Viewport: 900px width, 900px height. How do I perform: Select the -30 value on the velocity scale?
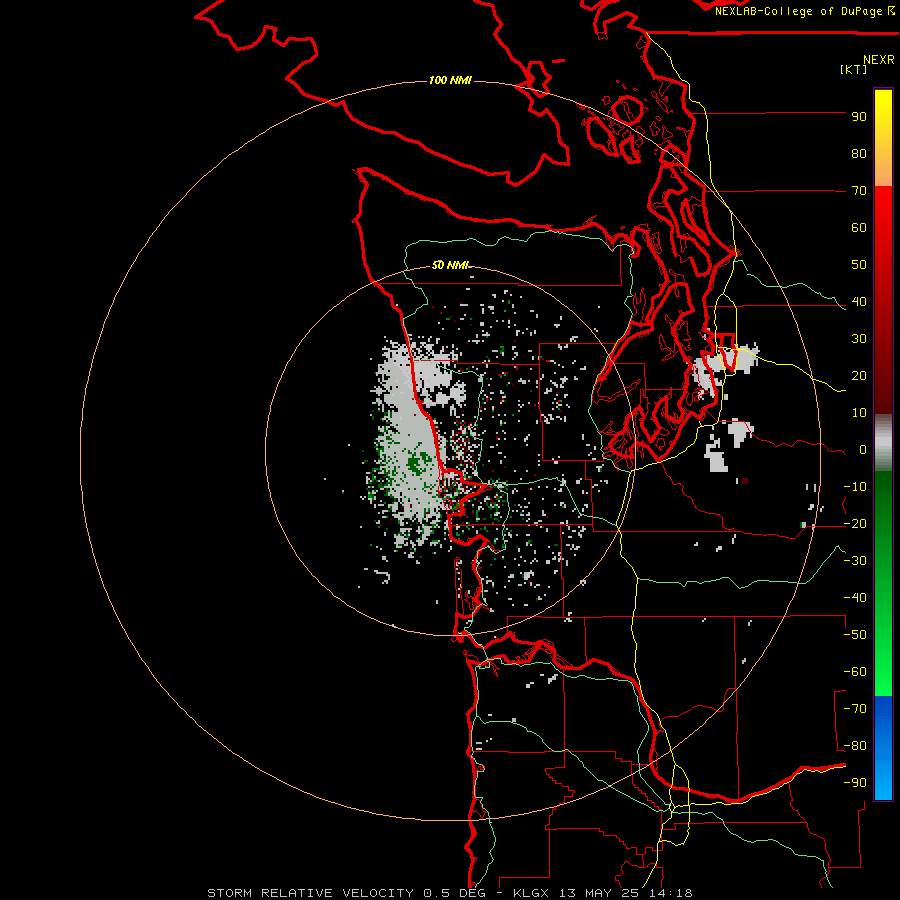click(855, 561)
